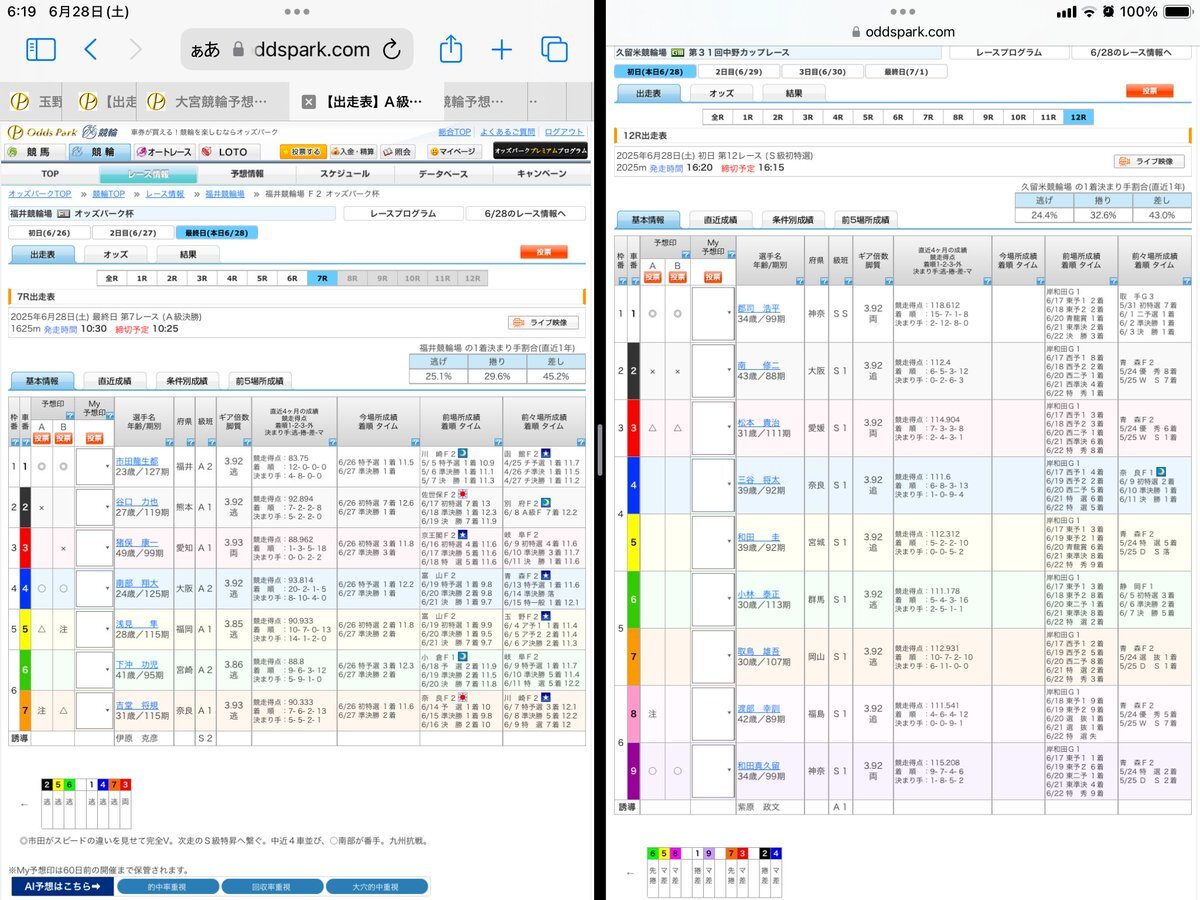Select race 3R in left window

(202, 278)
